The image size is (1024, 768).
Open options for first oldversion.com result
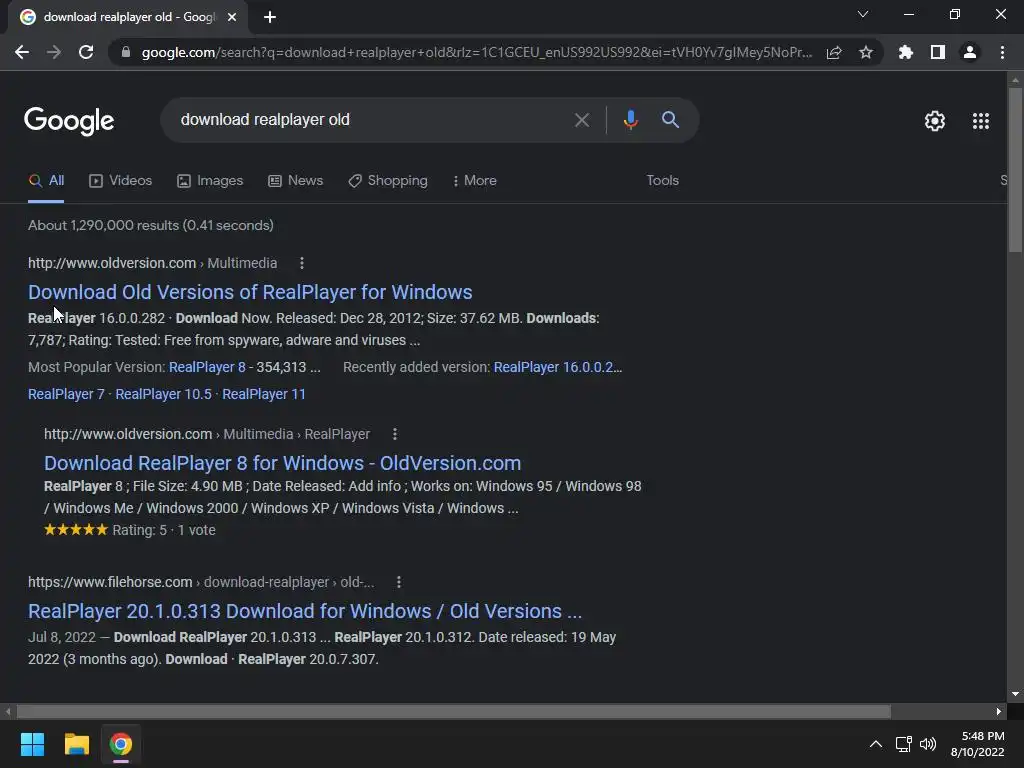click(x=302, y=263)
